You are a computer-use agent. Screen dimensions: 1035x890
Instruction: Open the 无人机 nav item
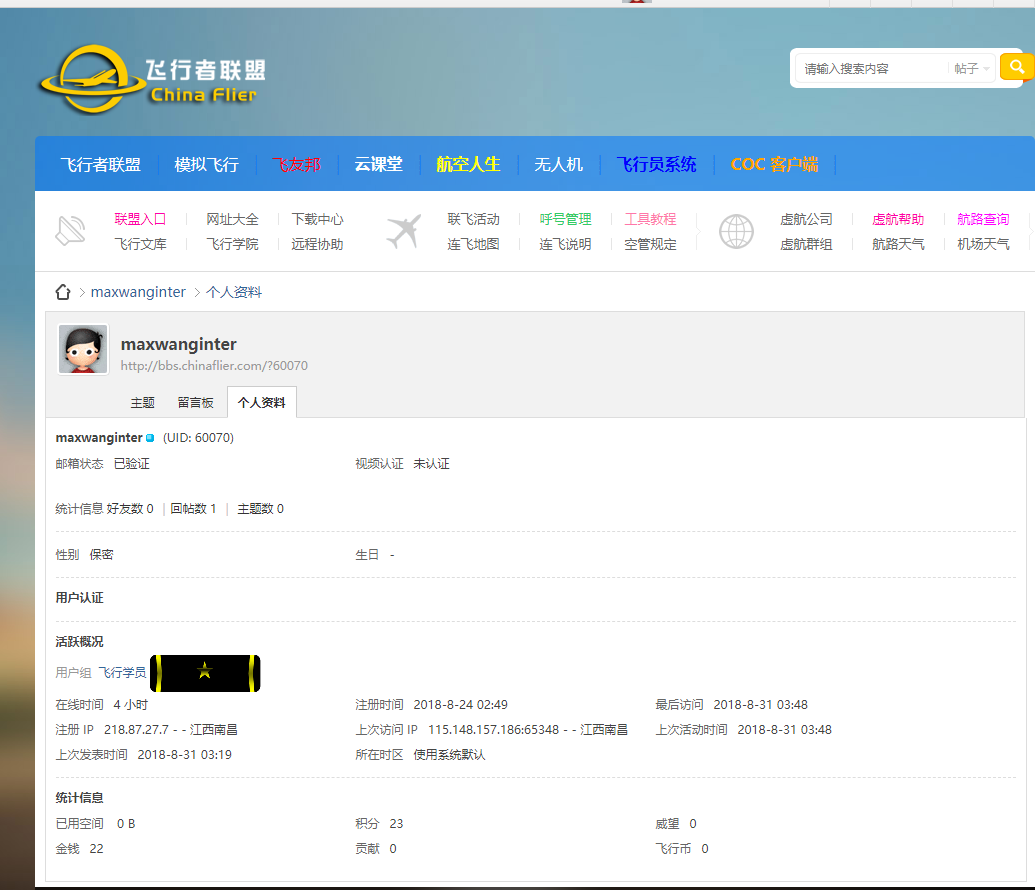click(x=558, y=164)
